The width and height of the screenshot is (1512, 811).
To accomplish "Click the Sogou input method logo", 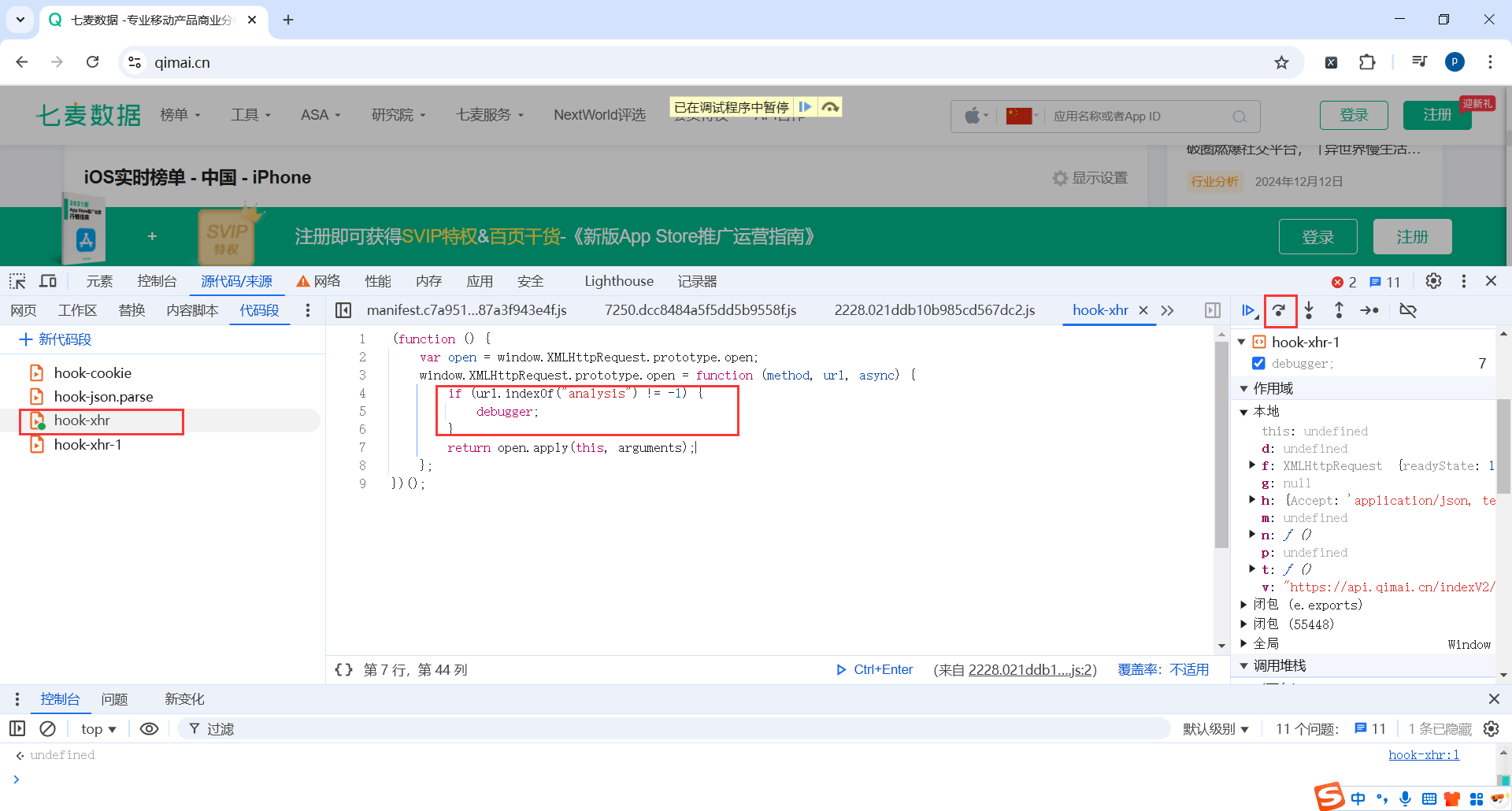I will tap(1329, 797).
